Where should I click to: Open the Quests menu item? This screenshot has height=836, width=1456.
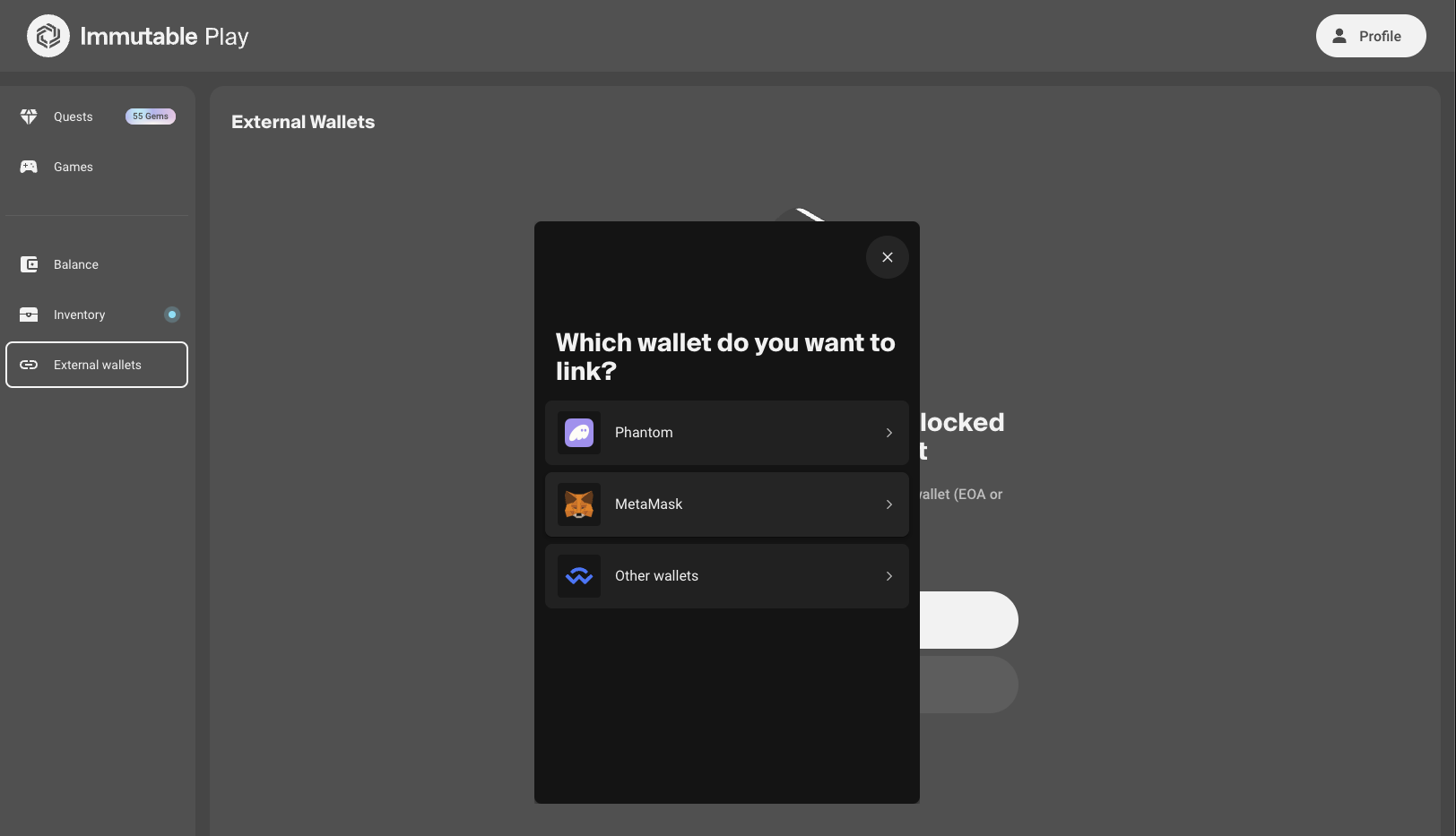(x=97, y=116)
